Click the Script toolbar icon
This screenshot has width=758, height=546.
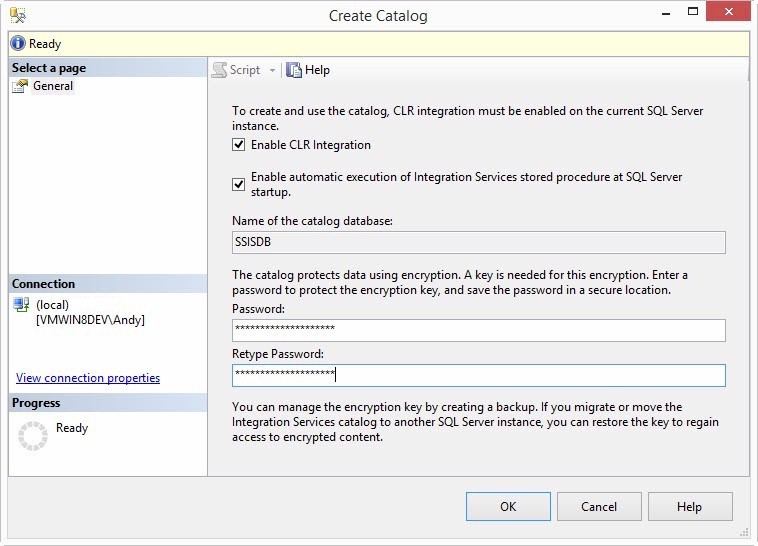[219, 70]
